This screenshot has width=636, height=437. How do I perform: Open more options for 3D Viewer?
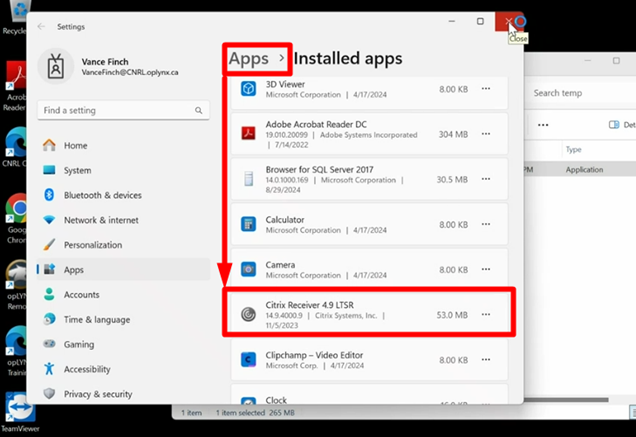[486, 89]
